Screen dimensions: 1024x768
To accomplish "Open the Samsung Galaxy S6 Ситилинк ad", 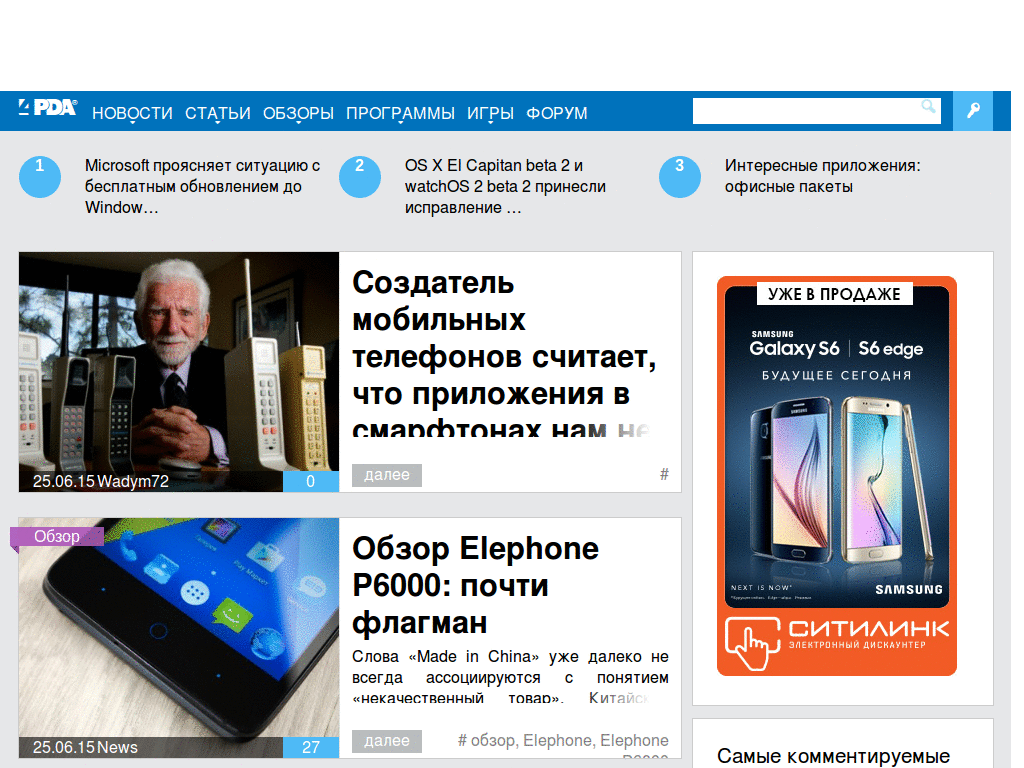I will tap(837, 476).
